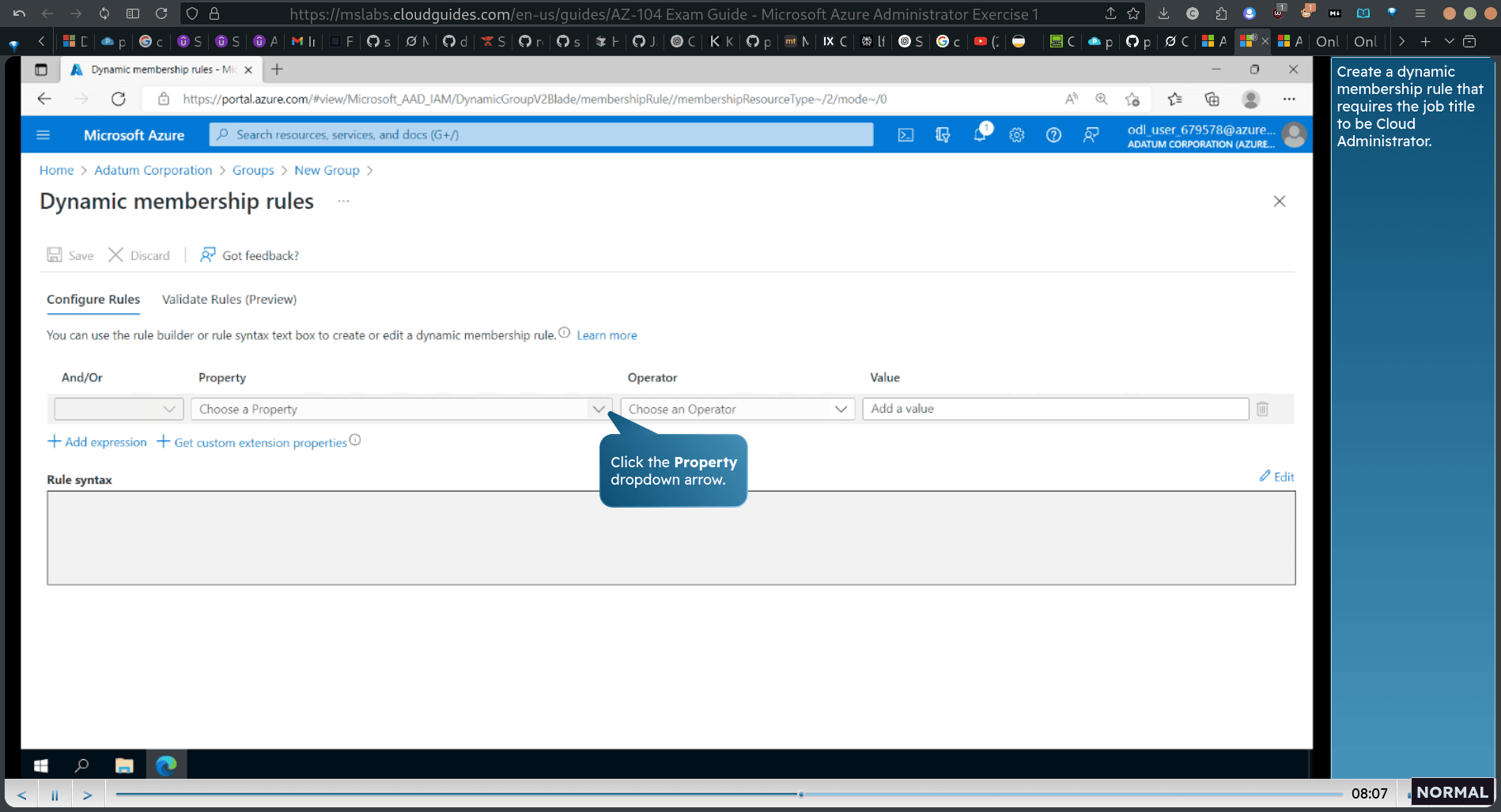Go to next guide step
This screenshot has height=812, width=1501.
[88, 795]
